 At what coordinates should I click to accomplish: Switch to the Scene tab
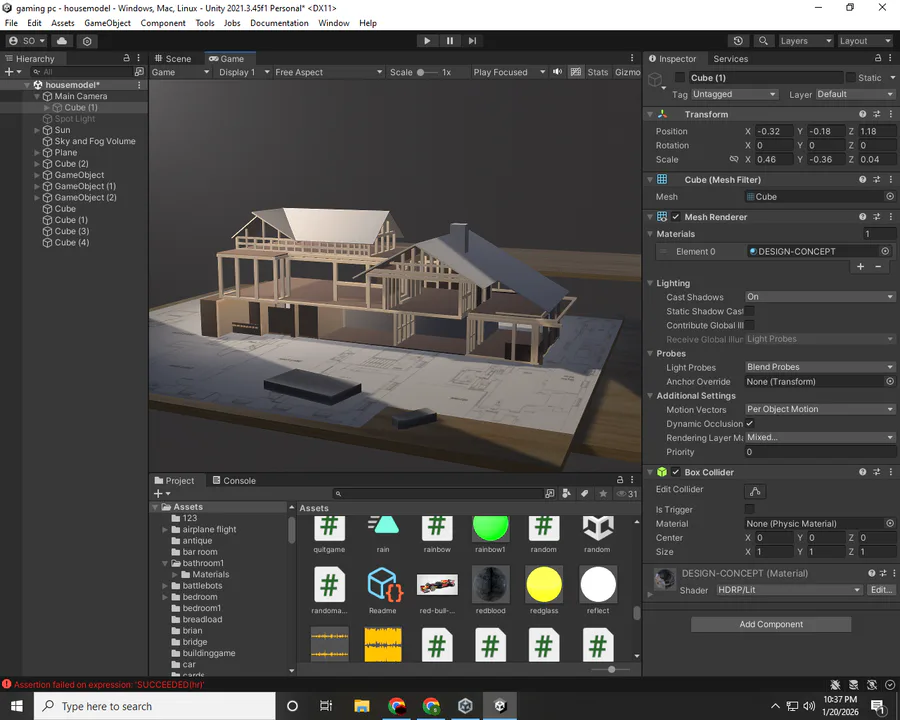[173, 59]
